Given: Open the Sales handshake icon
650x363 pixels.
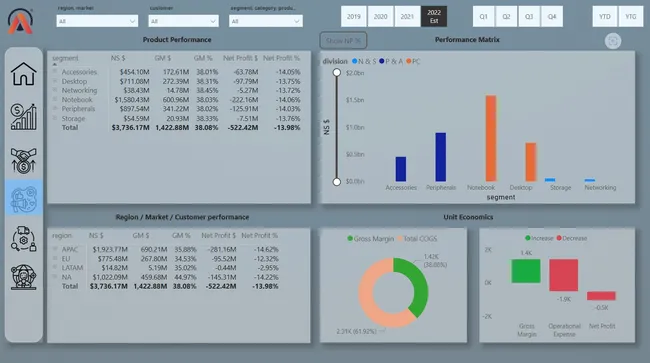Looking at the screenshot, I should click(24, 160).
